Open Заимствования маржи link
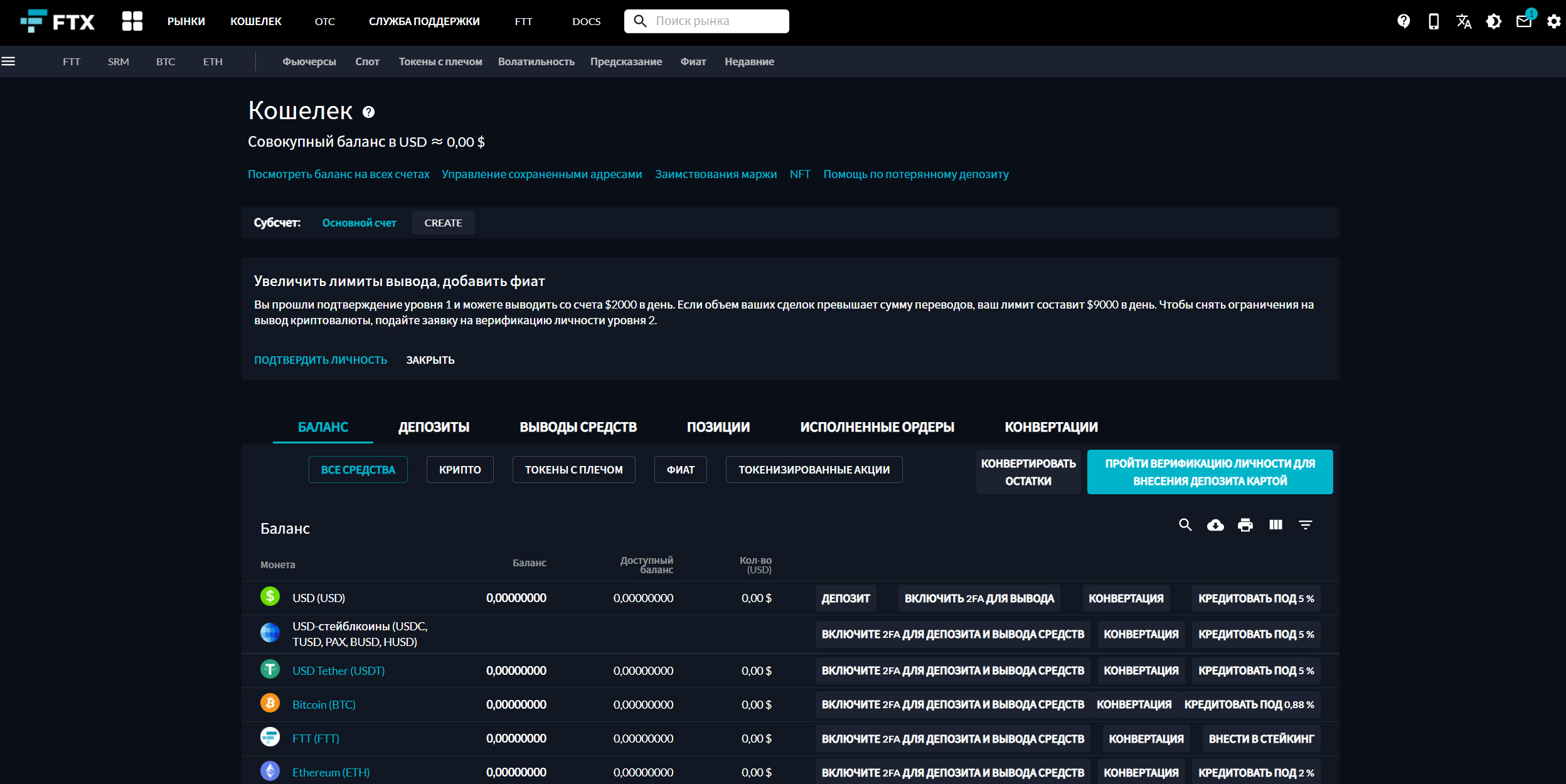1566x784 pixels. pyautogui.click(x=716, y=174)
